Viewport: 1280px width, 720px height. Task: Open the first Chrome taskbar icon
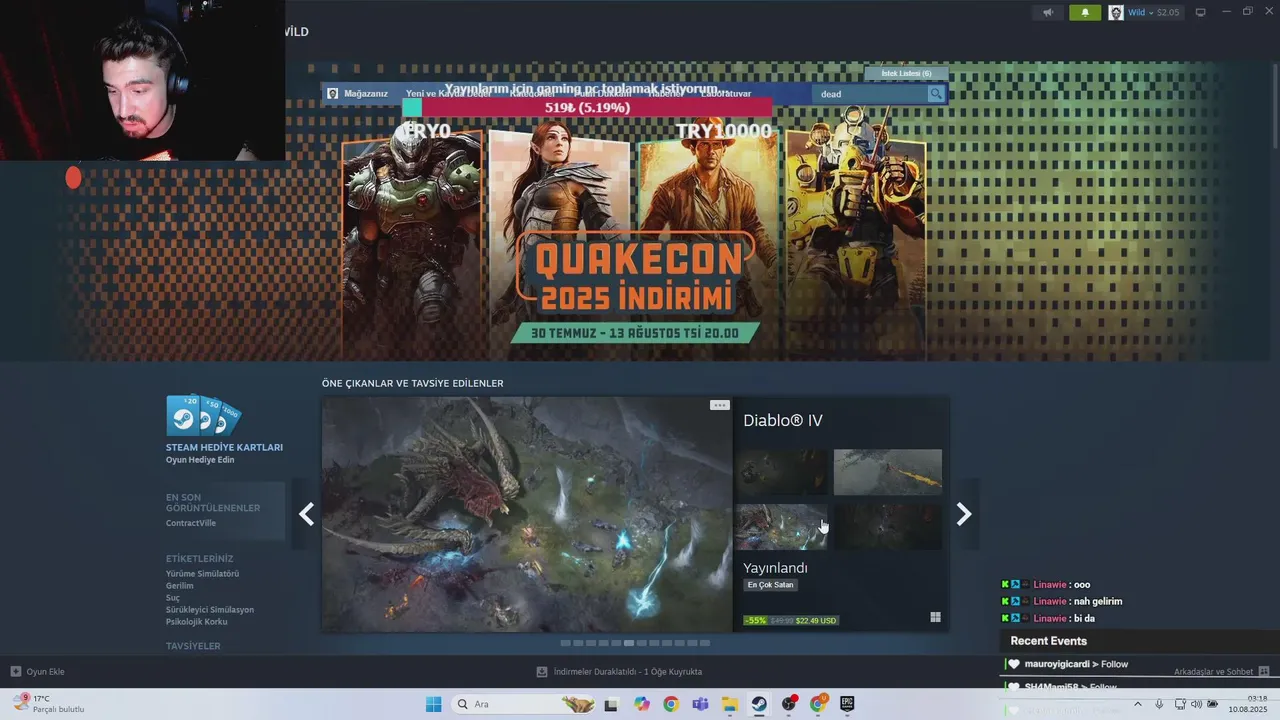(x=670, y=704)
